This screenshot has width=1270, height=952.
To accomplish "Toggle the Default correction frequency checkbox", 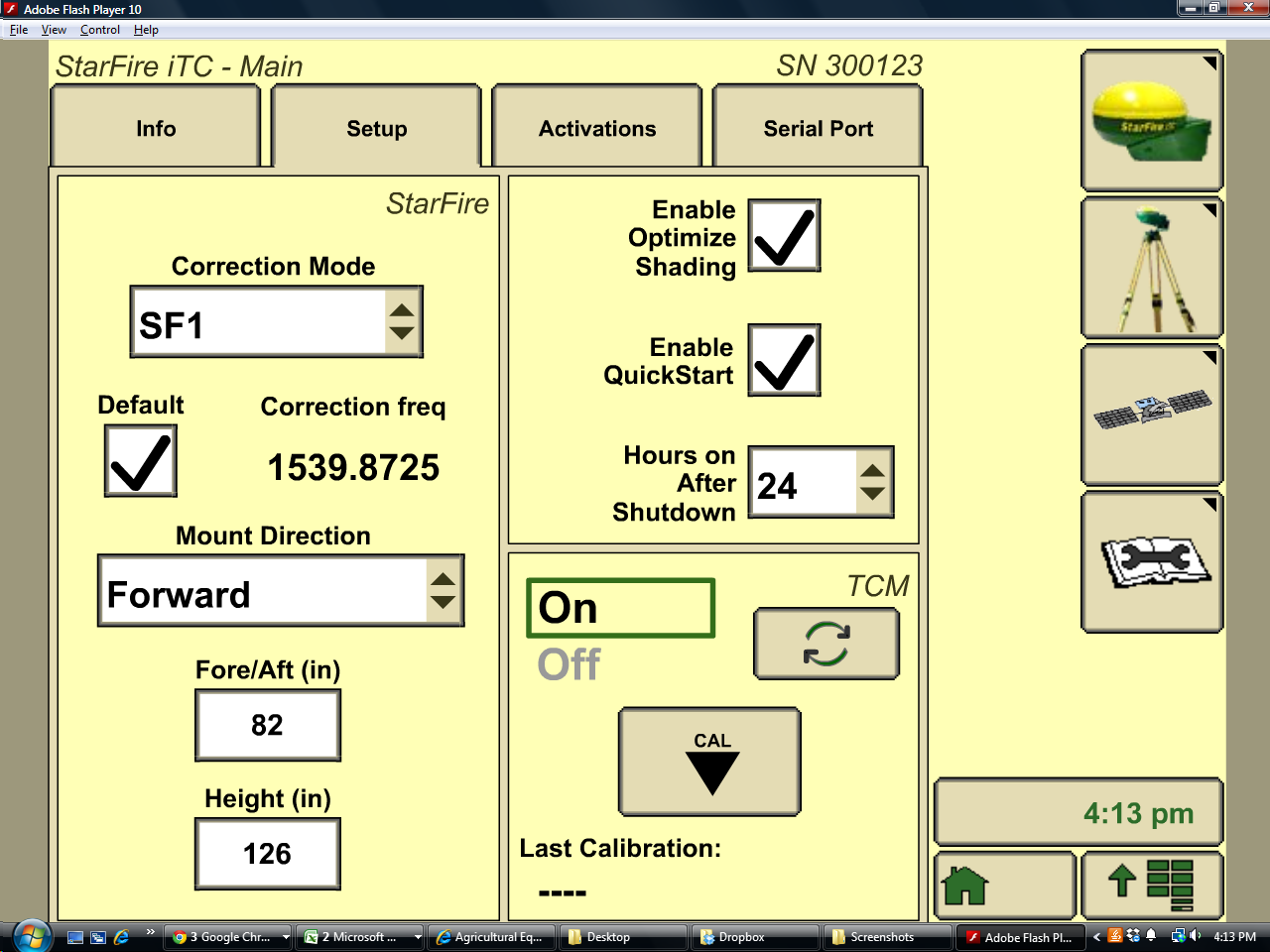I will point(141,461).
